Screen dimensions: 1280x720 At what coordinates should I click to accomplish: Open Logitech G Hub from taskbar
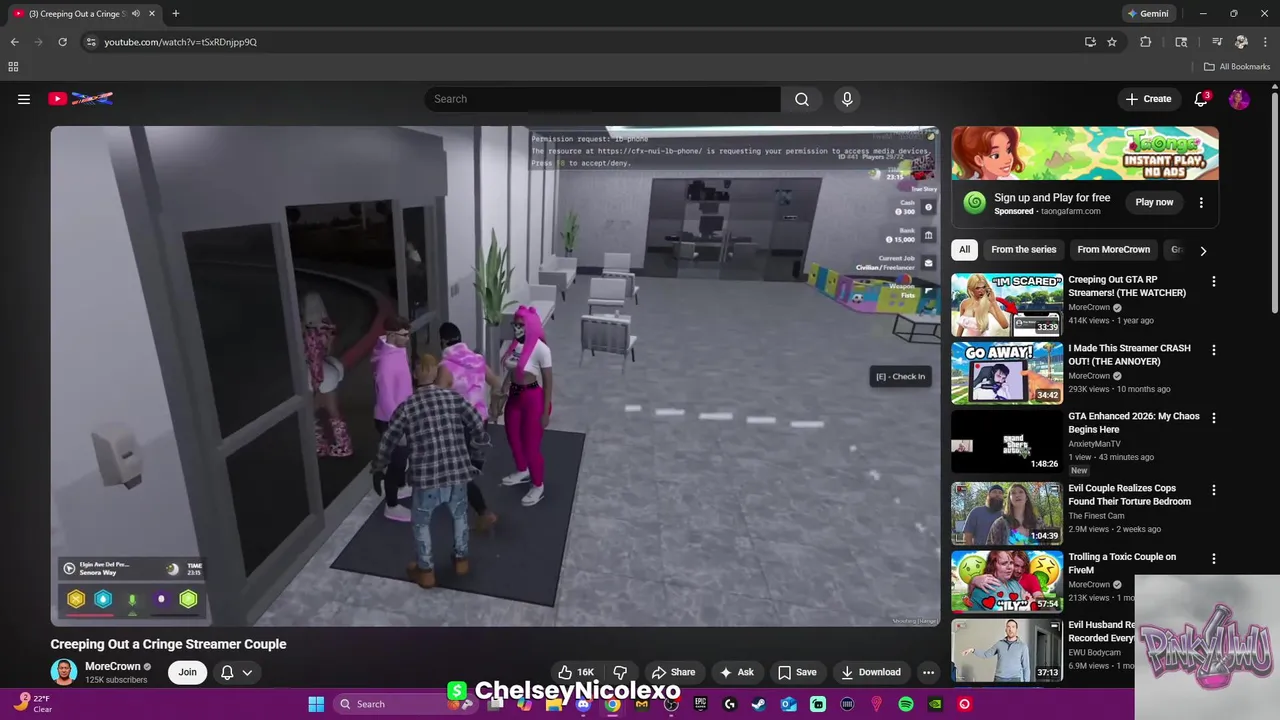click(729, 704)
